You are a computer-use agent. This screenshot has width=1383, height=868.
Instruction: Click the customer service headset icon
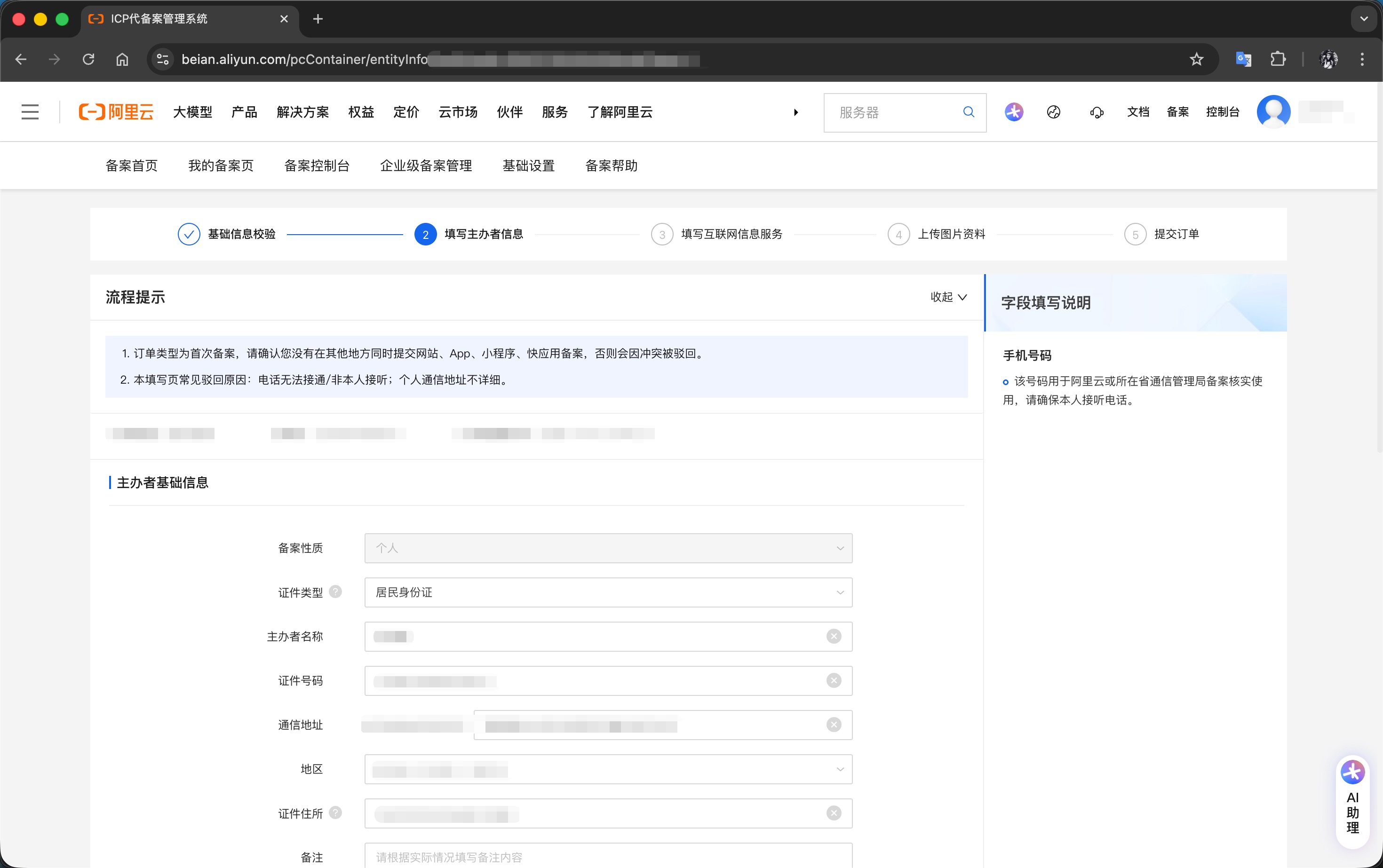pos(1097,112)
